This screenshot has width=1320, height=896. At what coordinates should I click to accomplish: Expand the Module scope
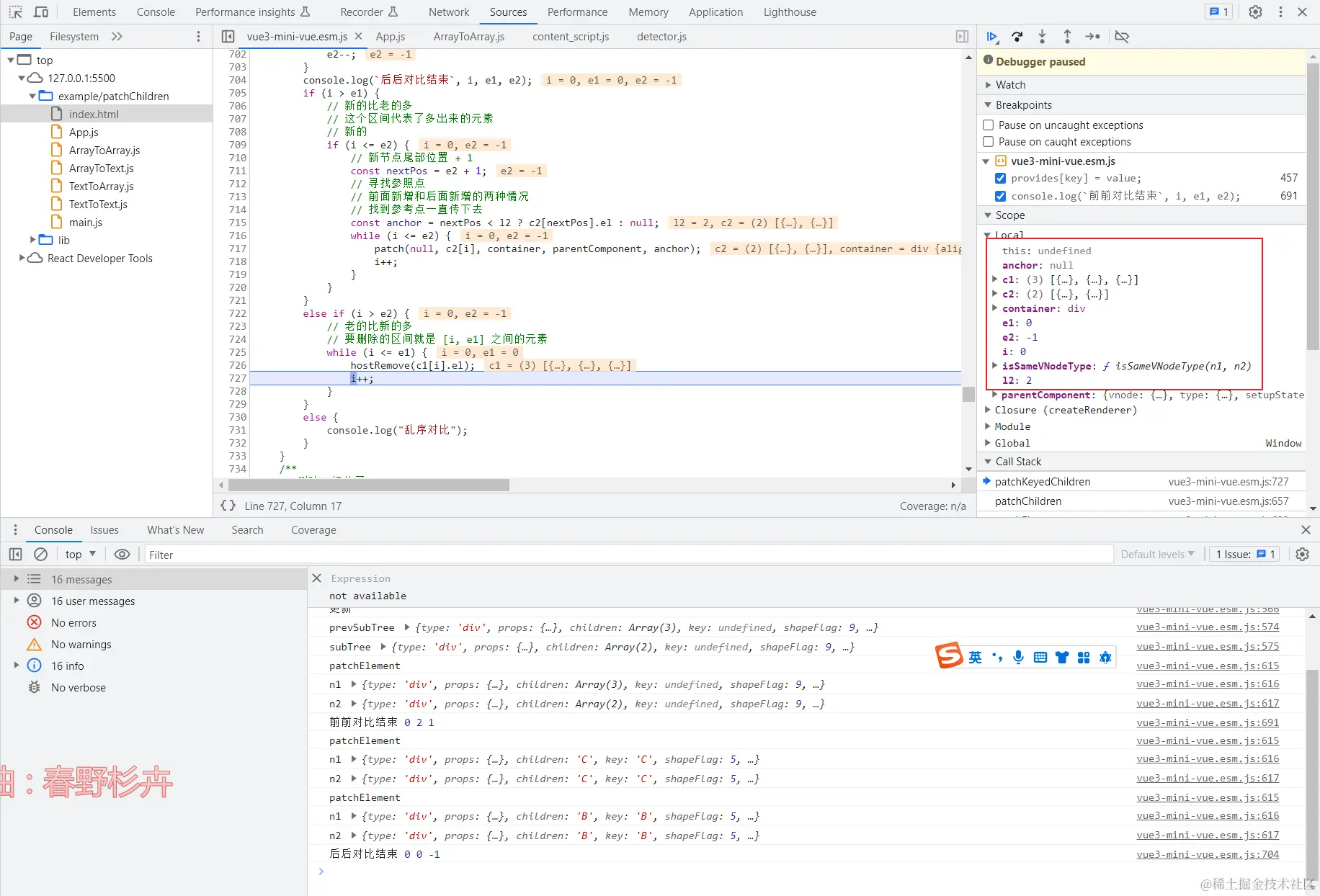point(988,426)
